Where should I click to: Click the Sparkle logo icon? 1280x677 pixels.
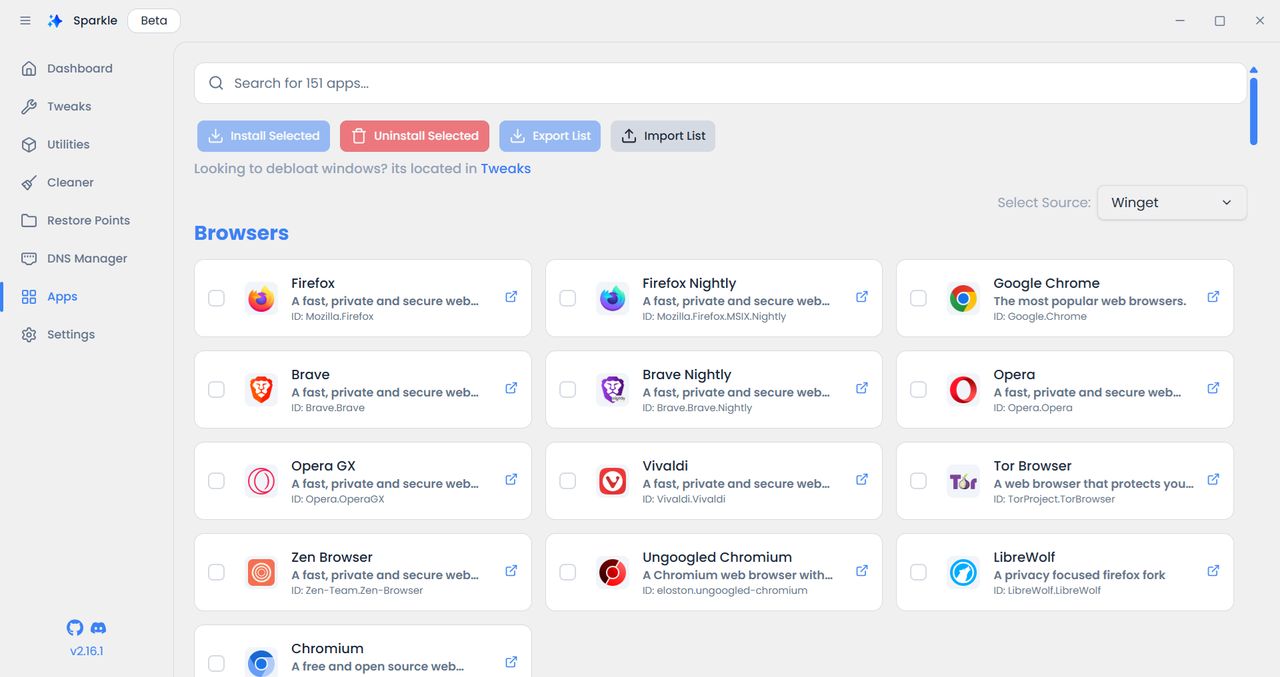point(56,20)
